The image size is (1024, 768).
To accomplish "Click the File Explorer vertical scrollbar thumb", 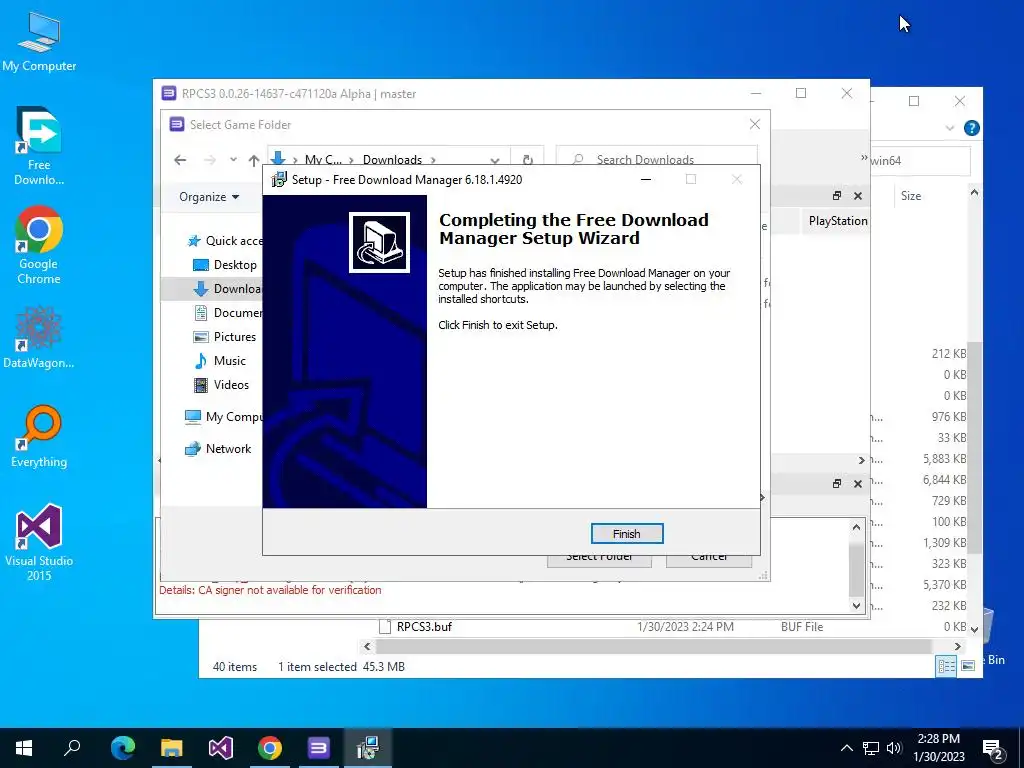I will tap(974, 447).
